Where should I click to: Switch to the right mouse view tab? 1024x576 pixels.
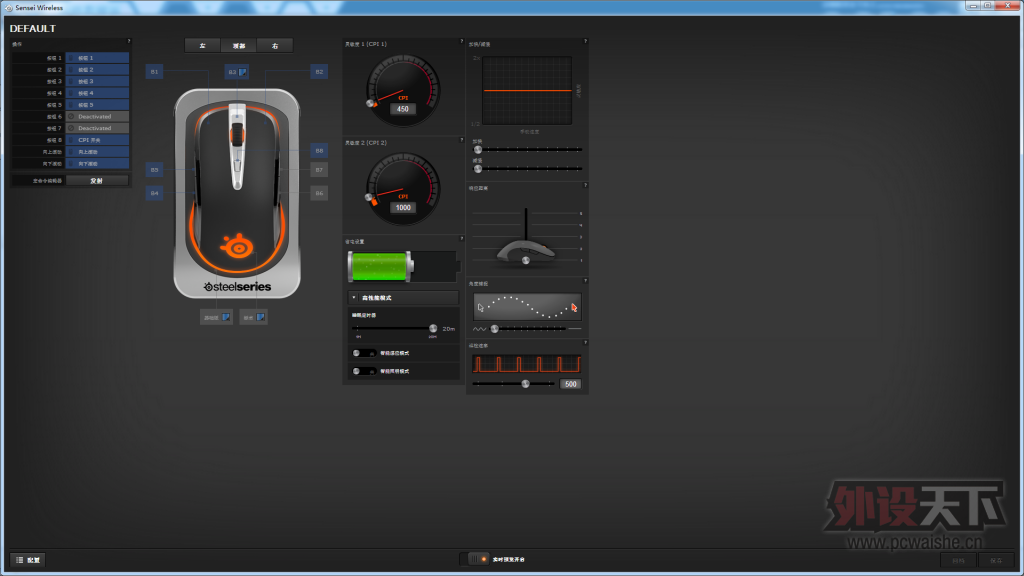pos(275,46)
